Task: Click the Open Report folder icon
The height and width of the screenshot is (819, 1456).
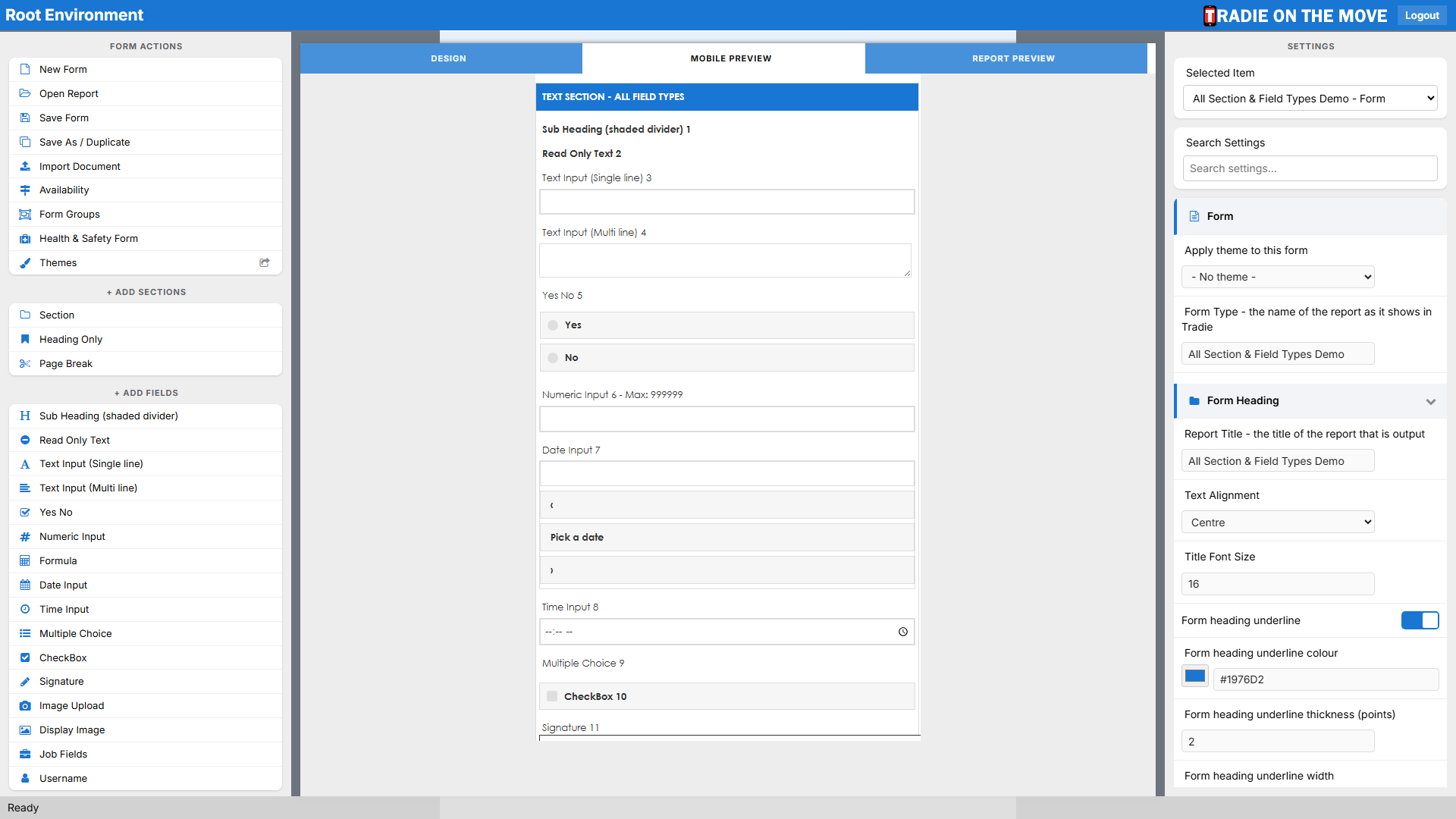Action: [x=25, y=93]
